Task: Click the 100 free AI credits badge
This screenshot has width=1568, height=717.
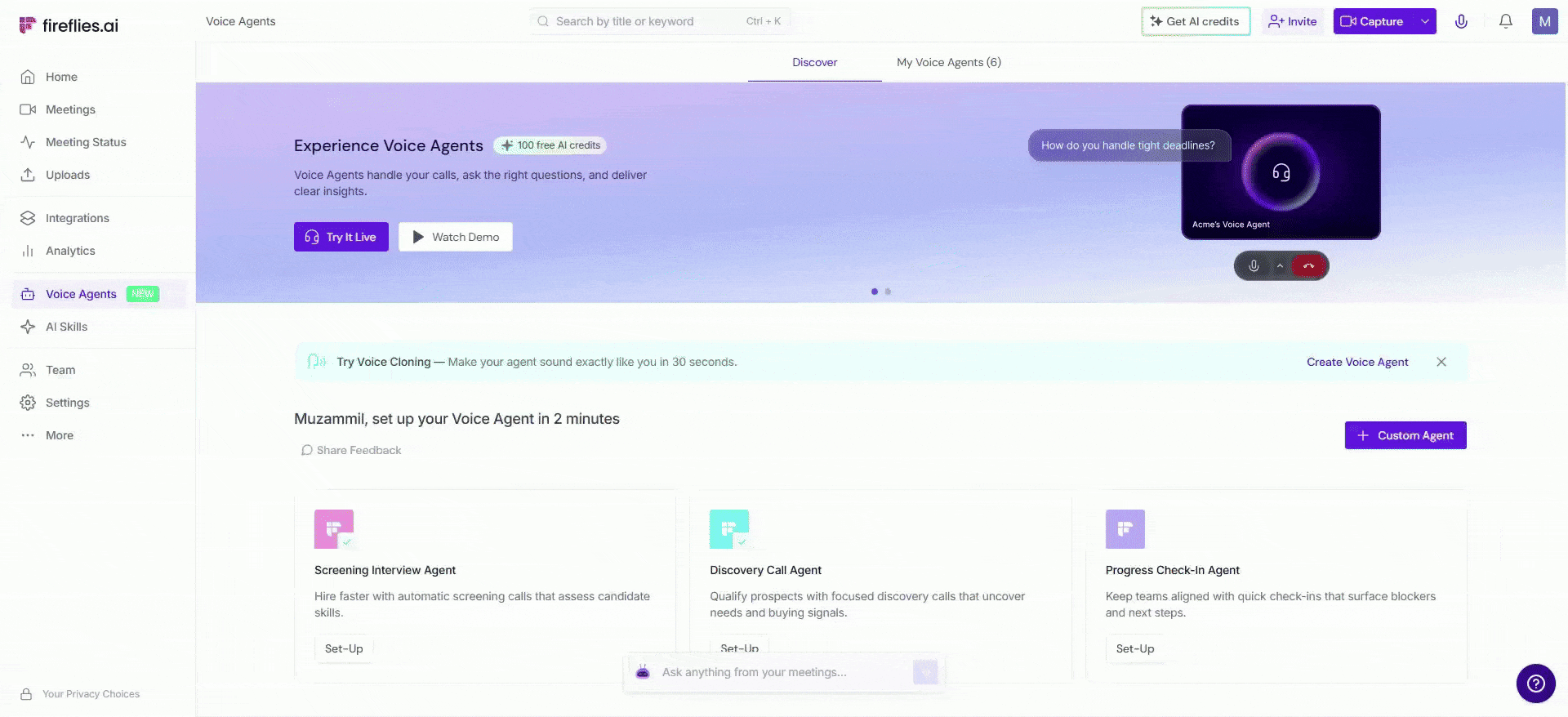Action: coord(550,145)
